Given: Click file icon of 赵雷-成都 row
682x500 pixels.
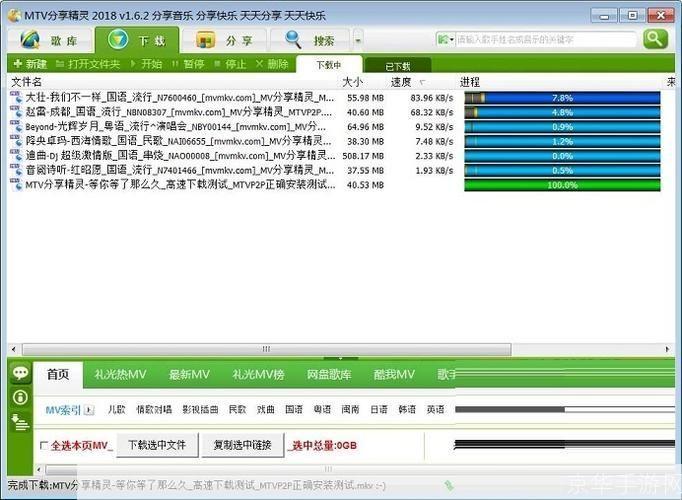Looking at the screenshot, I should [x=16, y=112].
